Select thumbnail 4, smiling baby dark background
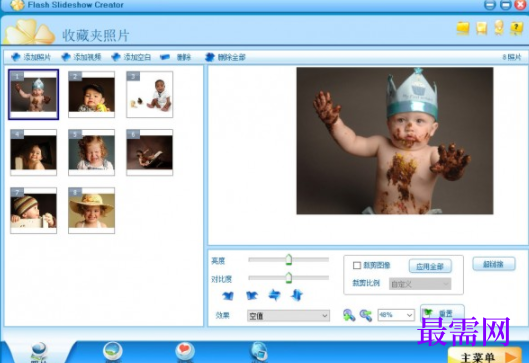The image size is (529, 363). tap(33, 152)
